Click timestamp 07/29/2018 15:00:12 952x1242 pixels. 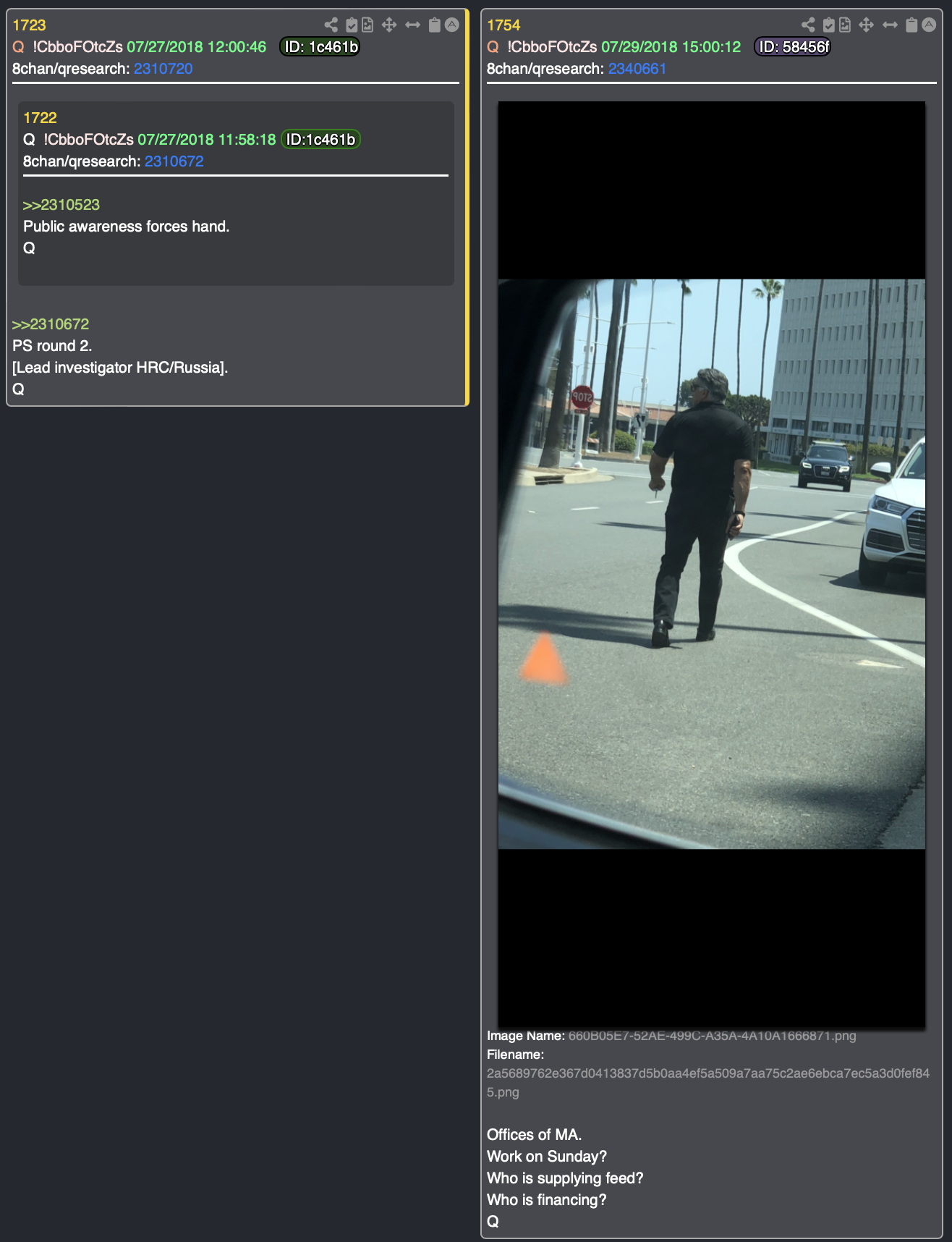click(671, 47)
